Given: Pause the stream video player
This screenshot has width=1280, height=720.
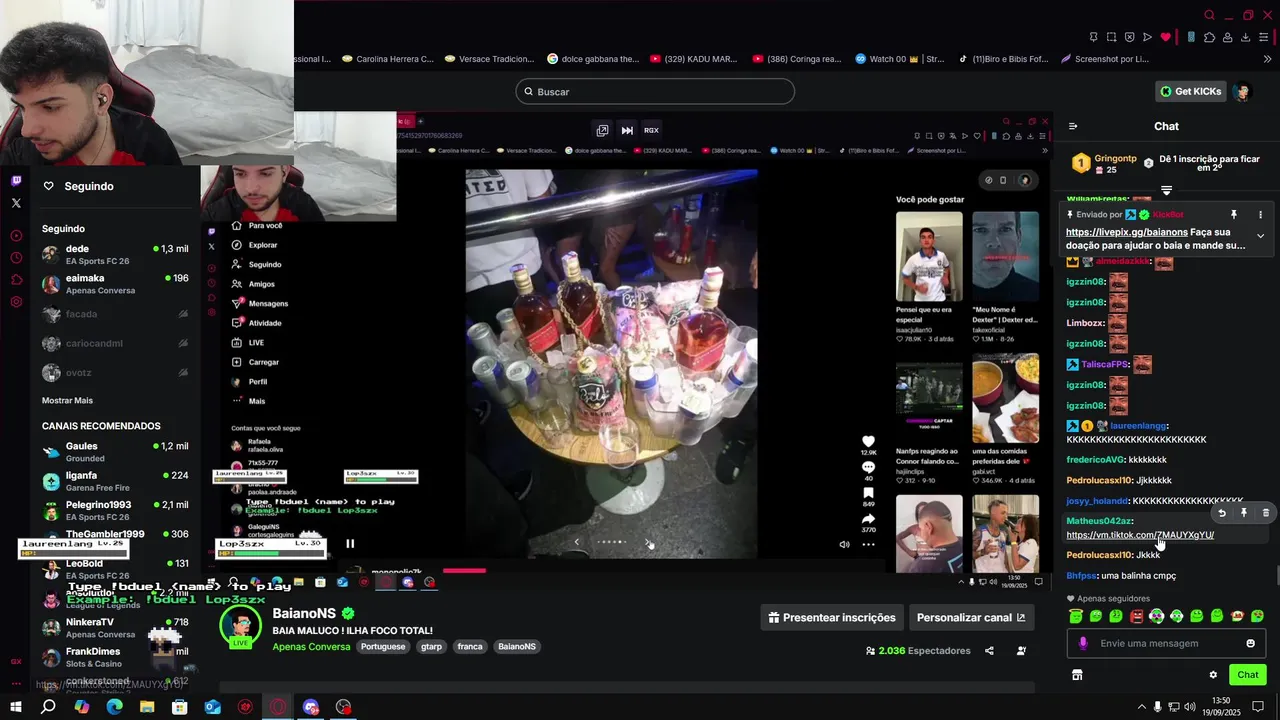Looking at the screenshot, I should [x=350, y=544].
